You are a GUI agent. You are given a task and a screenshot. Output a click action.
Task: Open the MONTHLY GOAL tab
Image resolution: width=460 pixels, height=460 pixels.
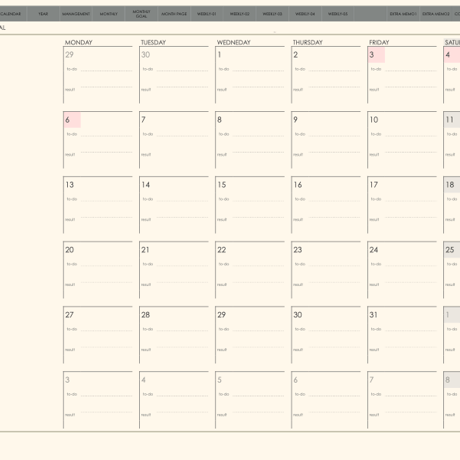141,14
